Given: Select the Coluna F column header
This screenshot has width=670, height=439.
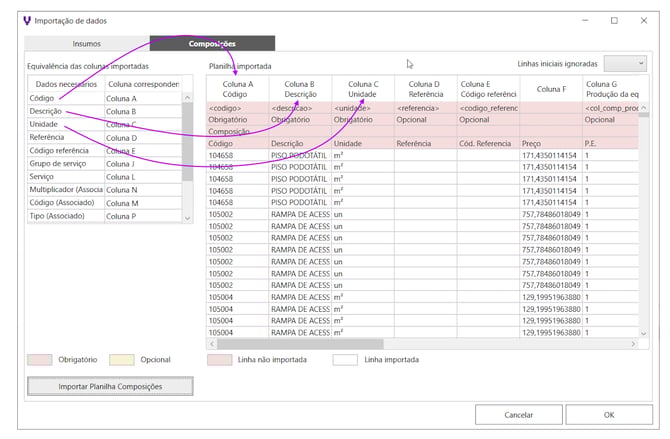Looking at the screenshot, I should point(549,89).
